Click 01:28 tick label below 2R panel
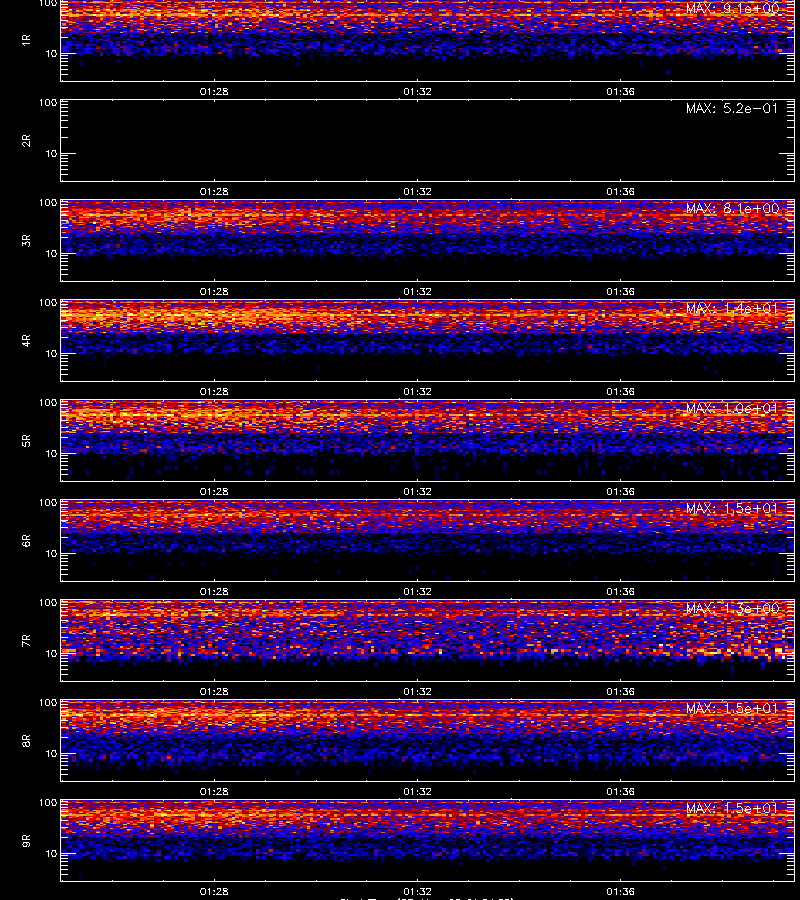Screen dimensions: 800x900 (x=214, y=192)
